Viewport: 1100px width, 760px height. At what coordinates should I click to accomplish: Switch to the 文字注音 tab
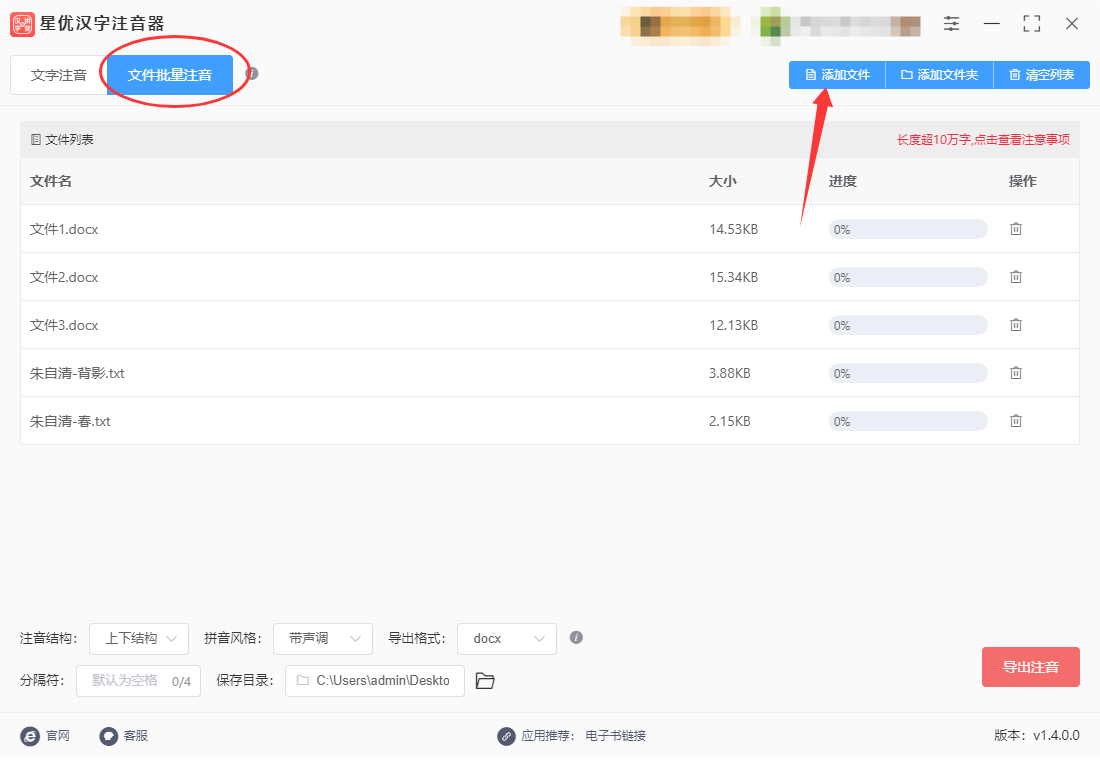(x=59, y=75)
